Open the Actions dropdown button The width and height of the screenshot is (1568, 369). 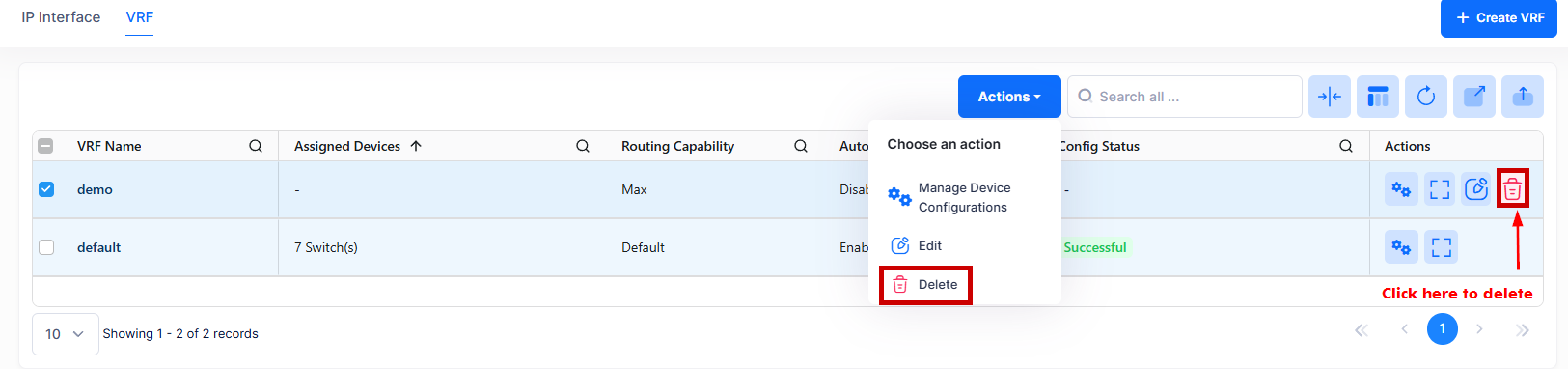[x=1009, y=97]
